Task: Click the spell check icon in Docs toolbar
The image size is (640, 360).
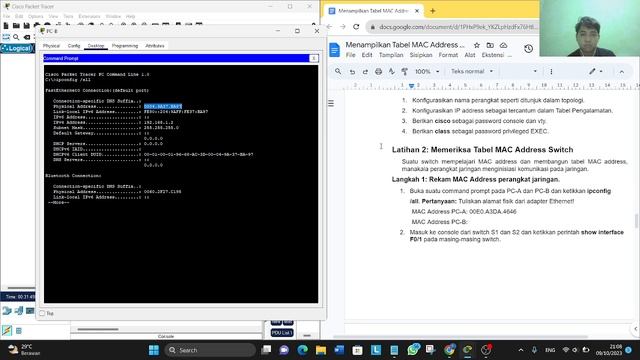Action: pyautogui.click(x=391, y=71)
